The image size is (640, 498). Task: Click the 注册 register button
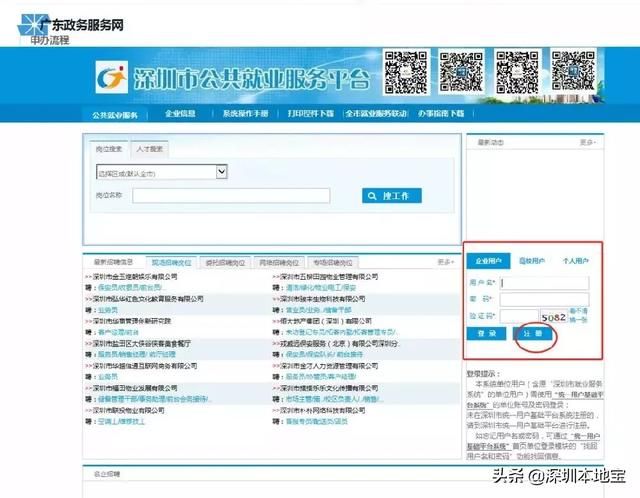(533, 333)
